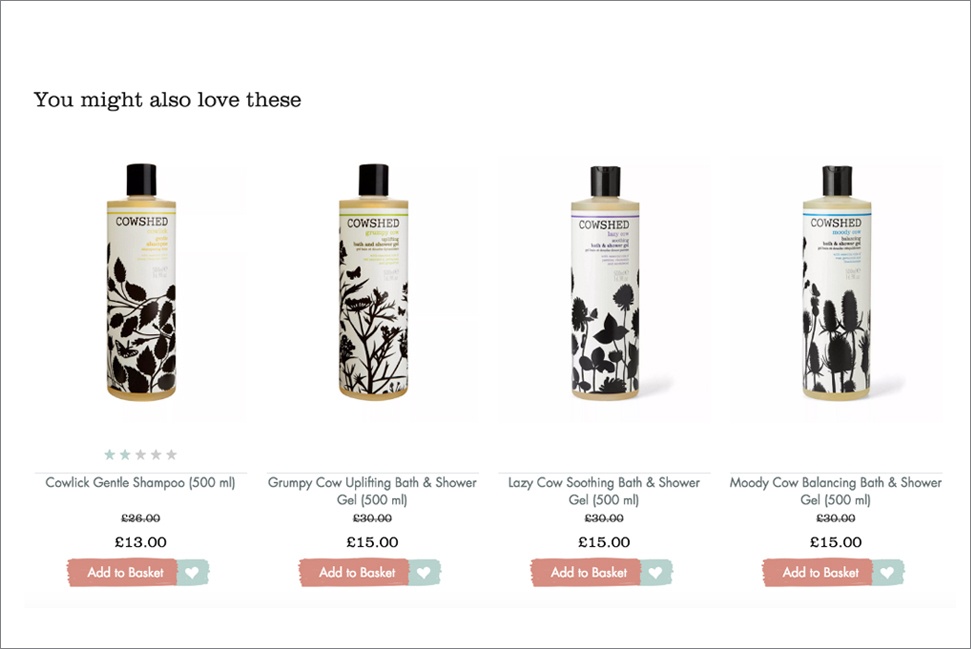Favorite the Moody Cow gel heart icon
Image resolution: width=971 pixels, height=649 pixels.
tap(887, 572)
